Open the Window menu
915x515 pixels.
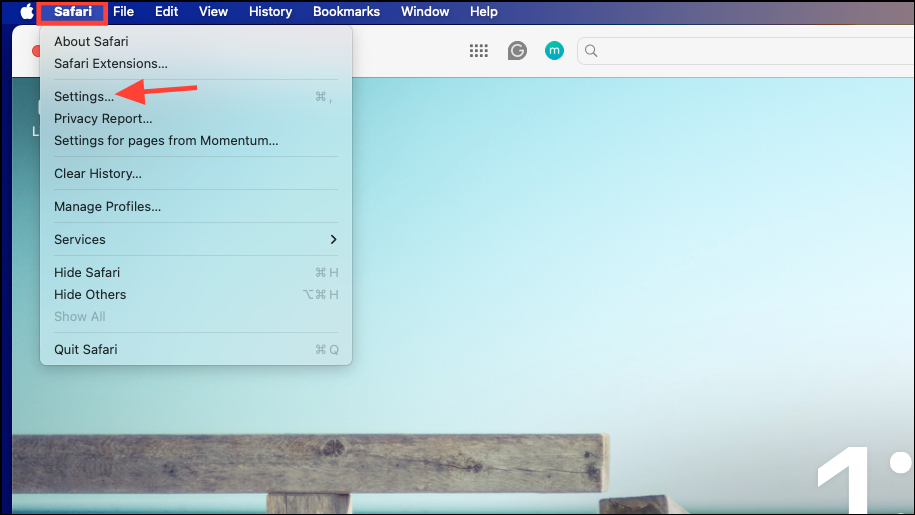coord(425,12)
